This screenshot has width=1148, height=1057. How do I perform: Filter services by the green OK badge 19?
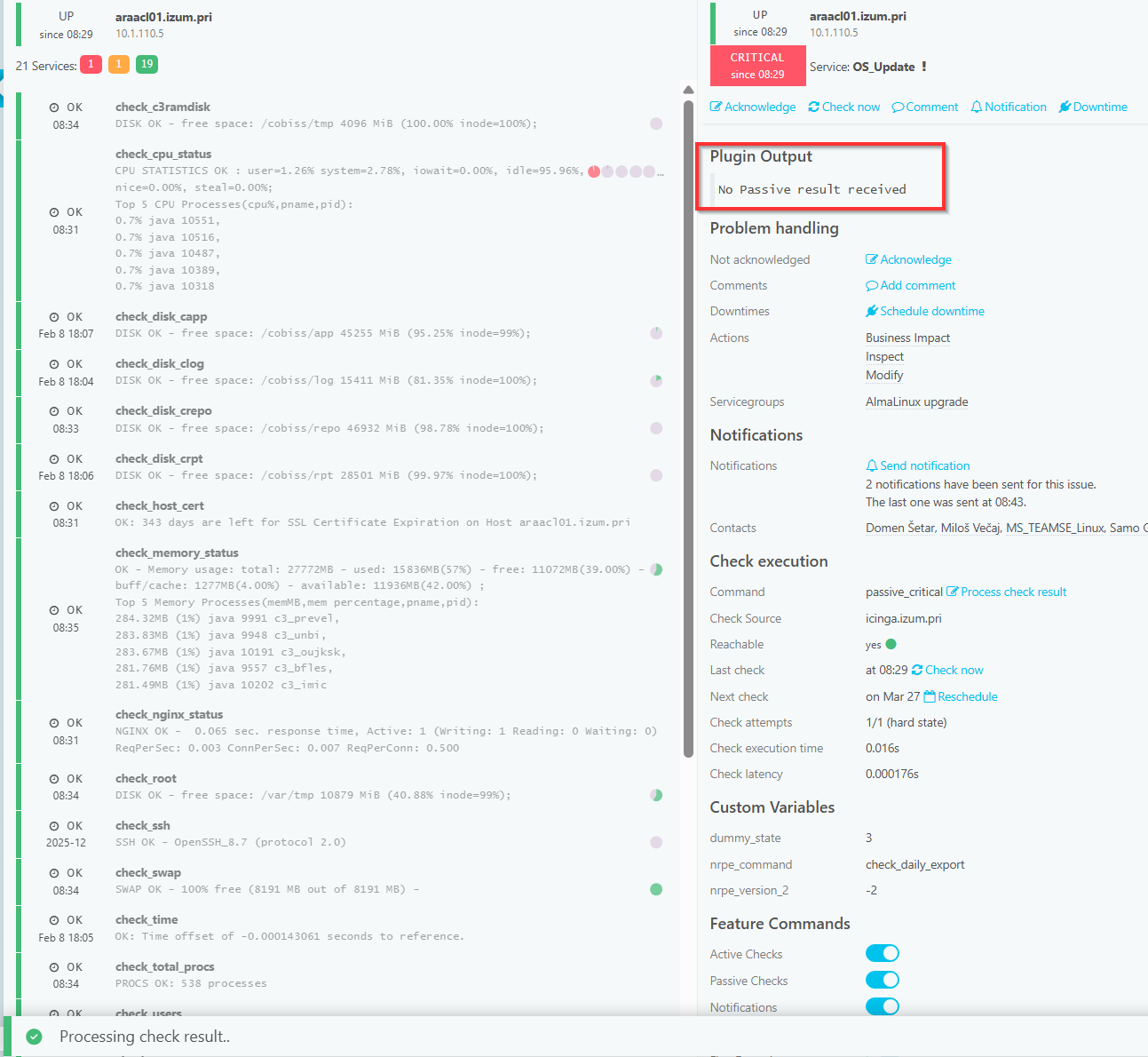147,65
